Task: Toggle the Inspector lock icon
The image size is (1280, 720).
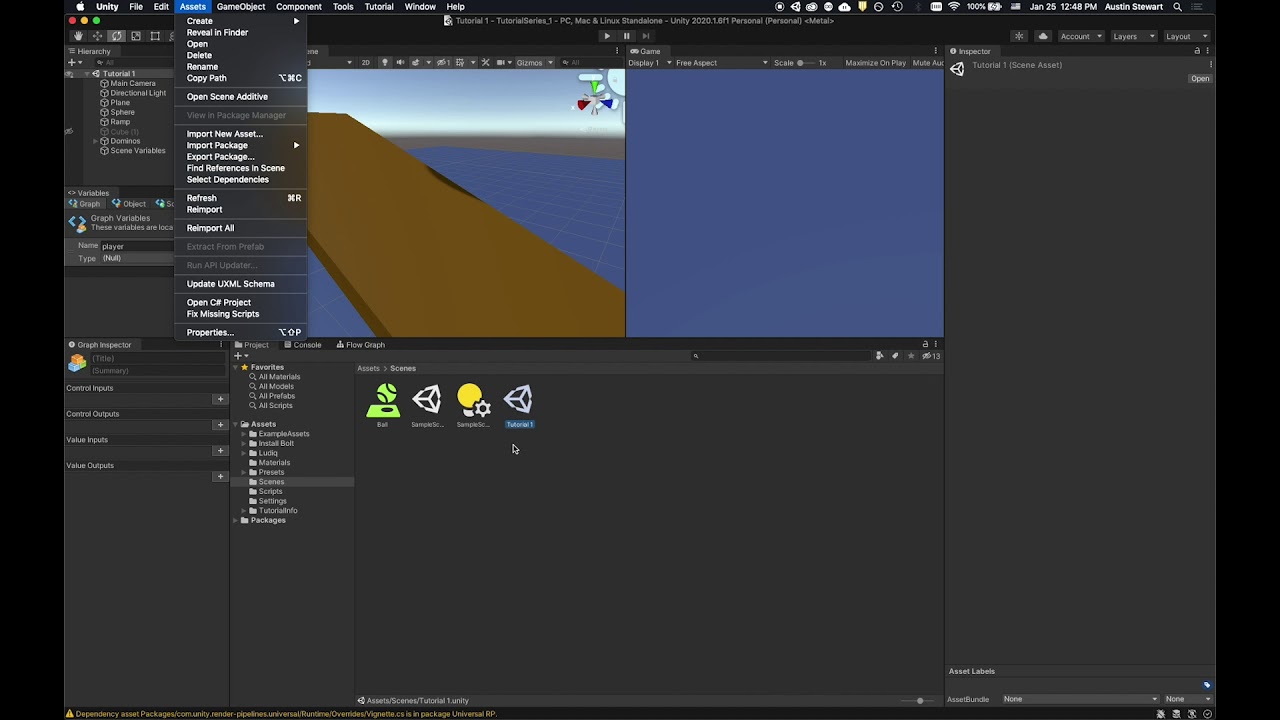Action: click(1196, 51)
